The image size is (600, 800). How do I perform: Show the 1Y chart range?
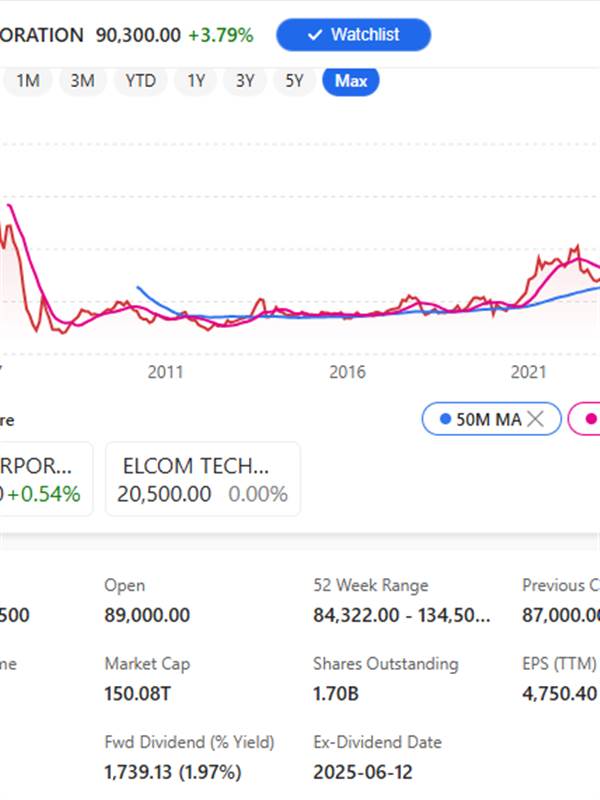[196, 81]
